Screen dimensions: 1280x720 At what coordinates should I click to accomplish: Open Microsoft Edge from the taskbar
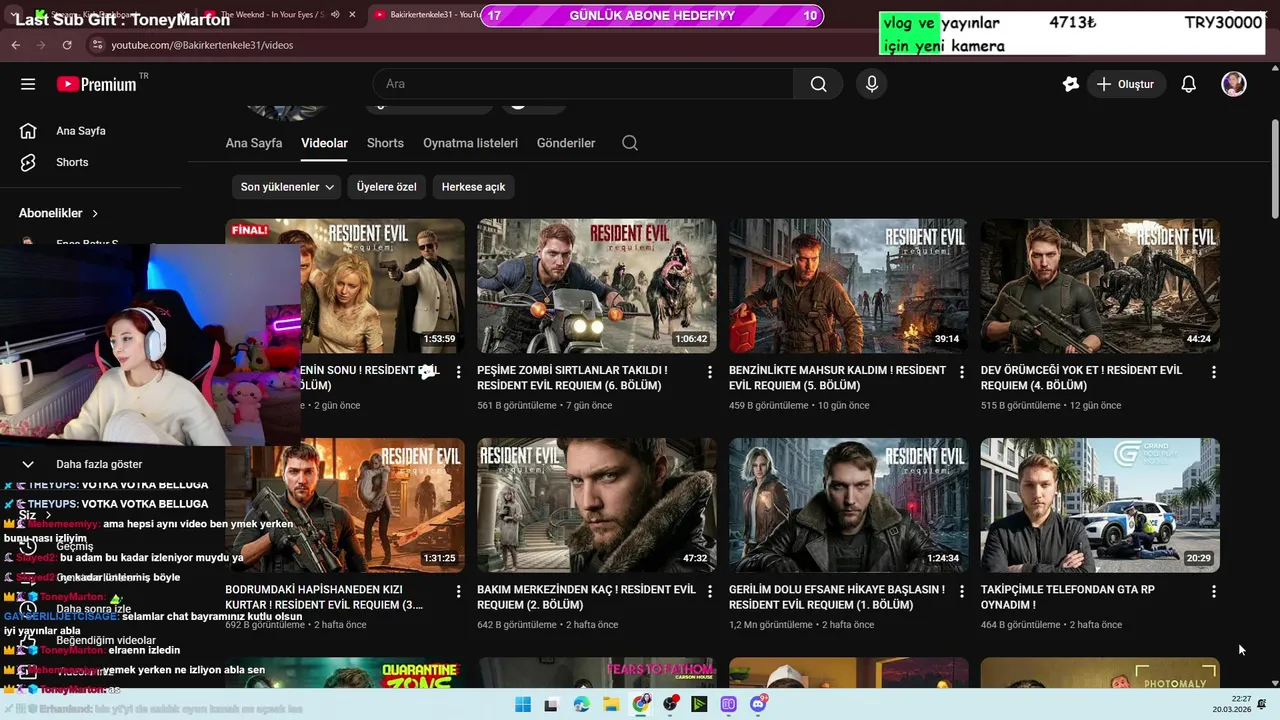pos(582,704)
